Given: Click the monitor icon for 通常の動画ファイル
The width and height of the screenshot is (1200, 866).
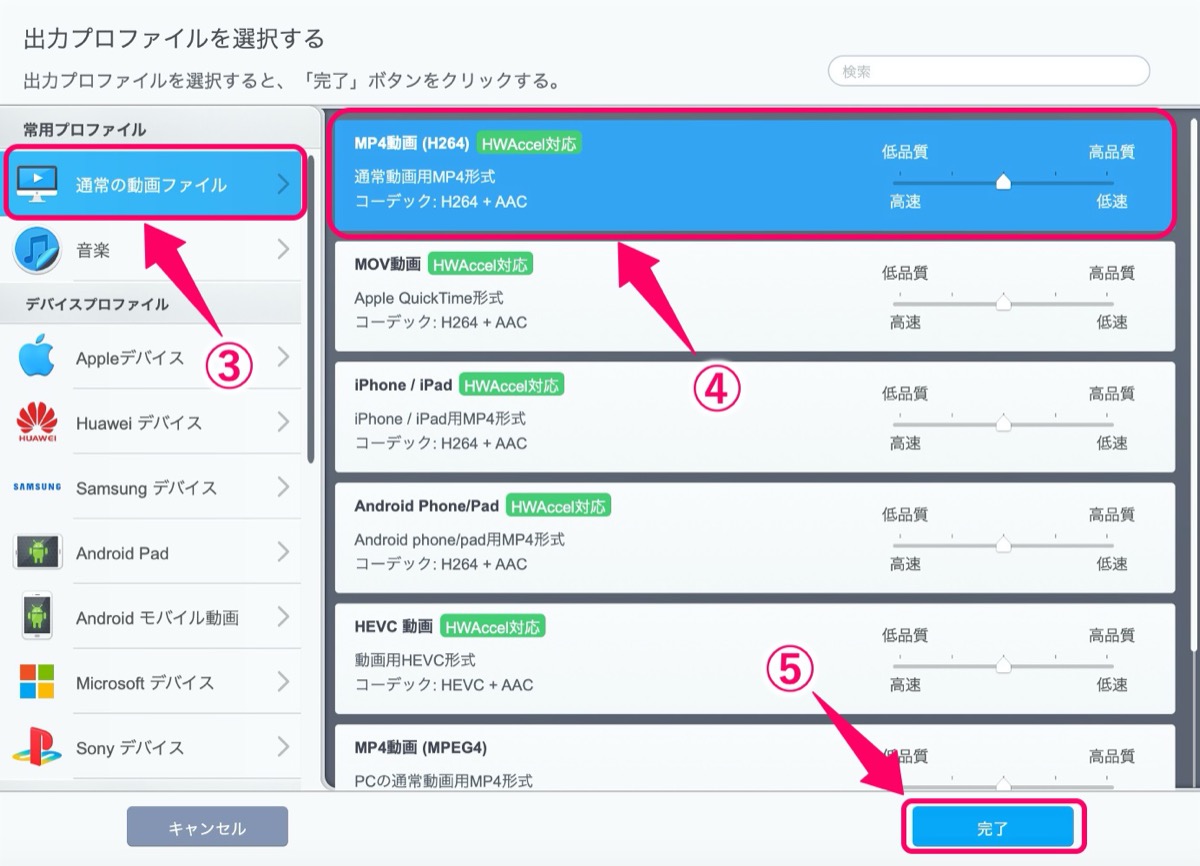Looking at the screenshot, I should tap(37, 184).
